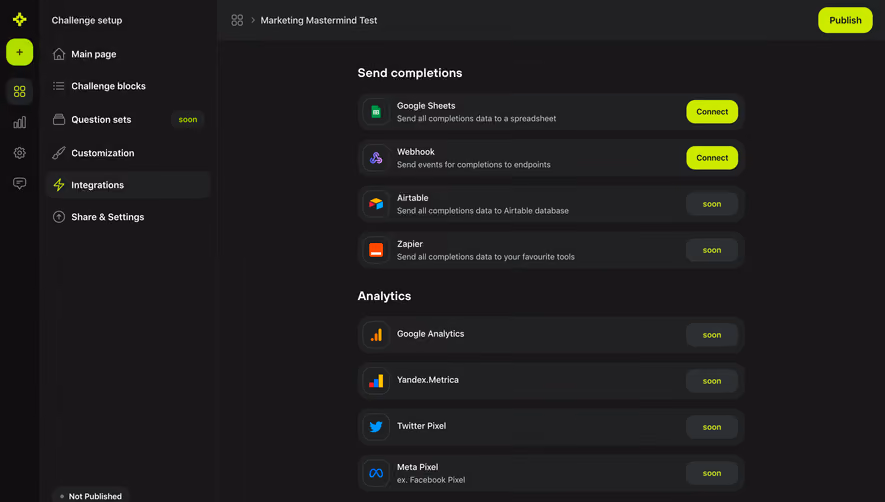Click 'Send events for completions to endpoints' text

click(474, 165)
